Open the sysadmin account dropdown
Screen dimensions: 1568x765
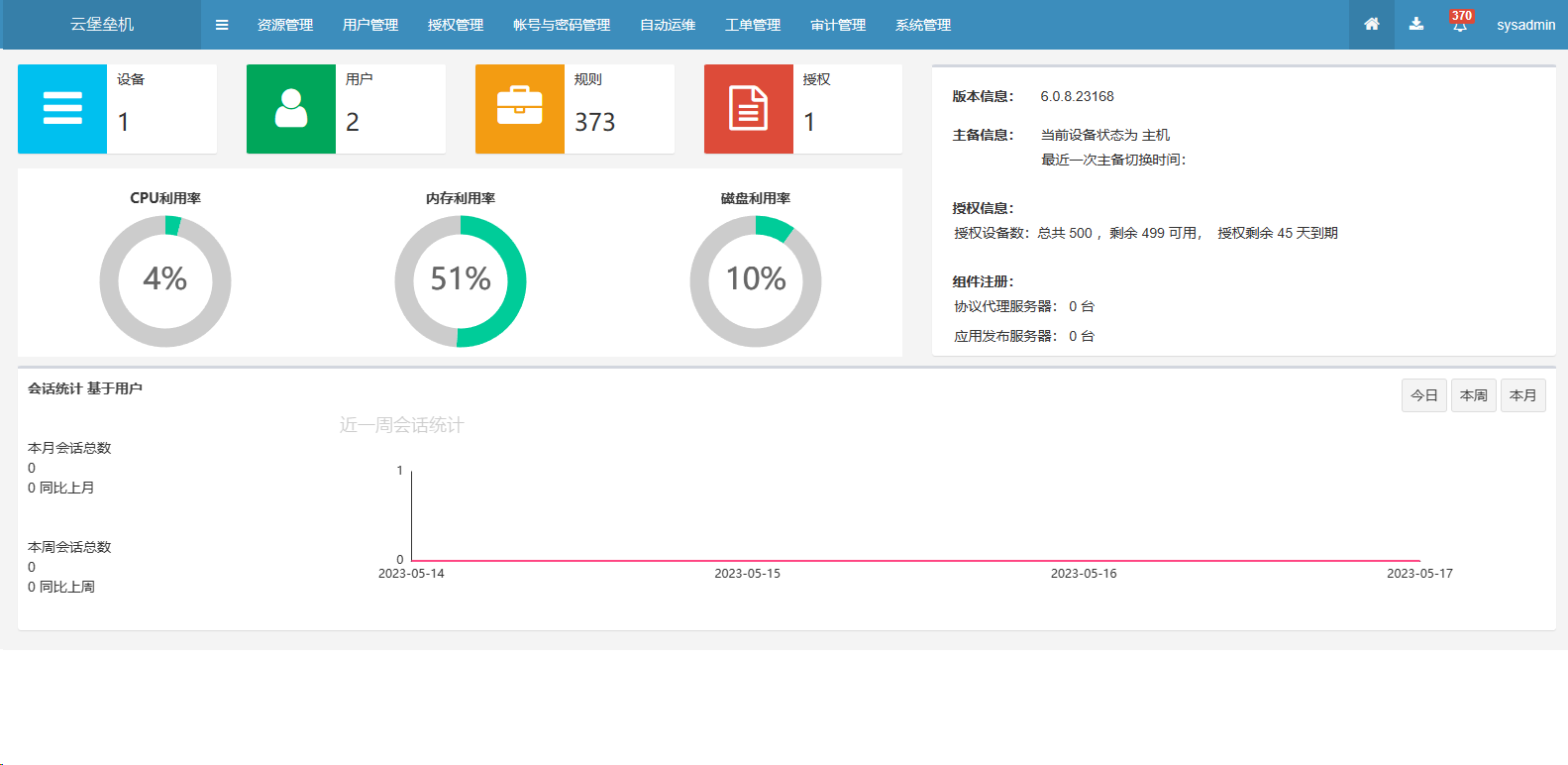click(x=1525, y=25)
